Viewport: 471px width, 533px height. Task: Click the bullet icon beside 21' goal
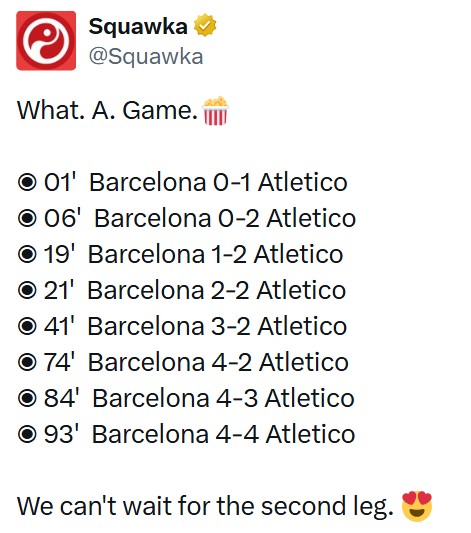[27, 290]
